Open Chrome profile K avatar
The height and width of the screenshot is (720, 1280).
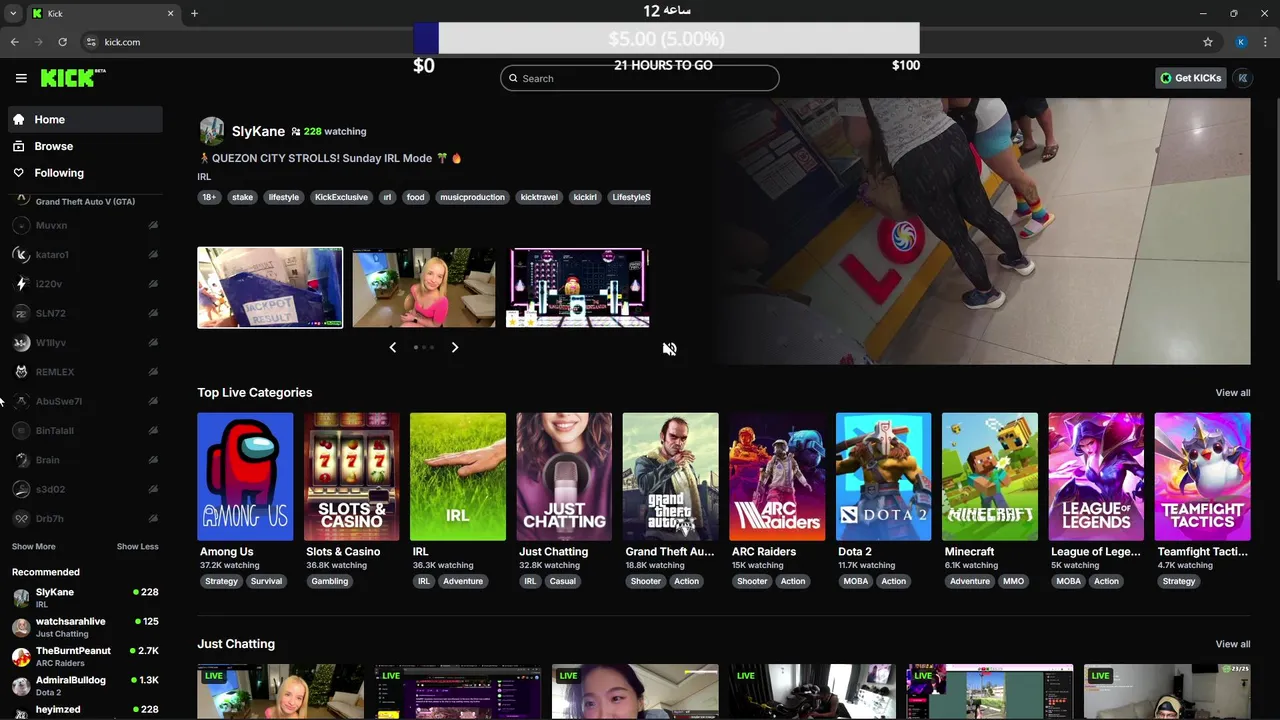point(1241,42)
